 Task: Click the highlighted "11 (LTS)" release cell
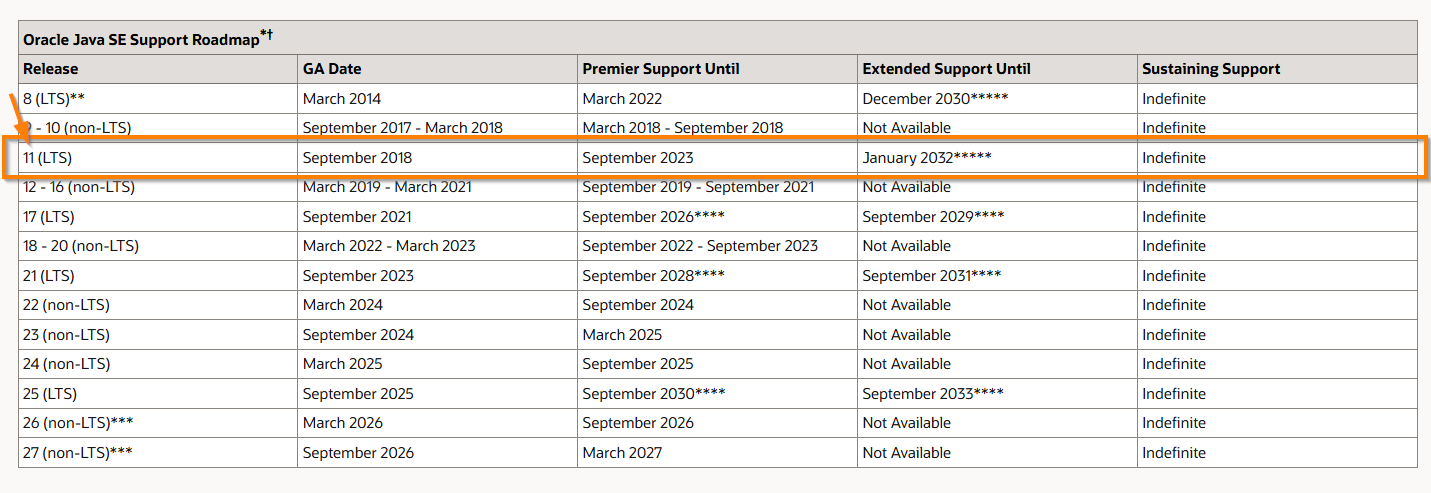point(48,158)
